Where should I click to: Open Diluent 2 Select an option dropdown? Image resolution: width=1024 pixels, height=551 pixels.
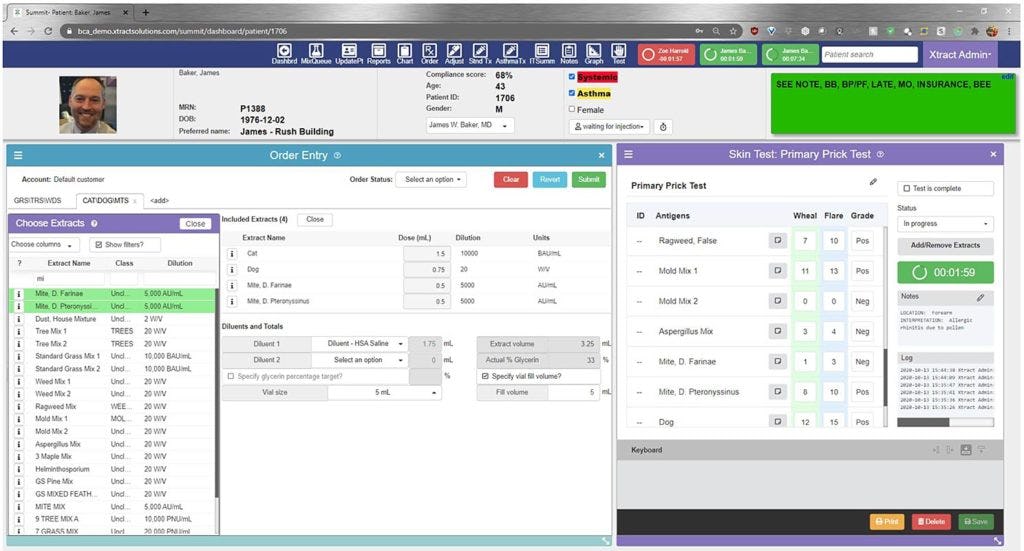click(x=360, y=360)
